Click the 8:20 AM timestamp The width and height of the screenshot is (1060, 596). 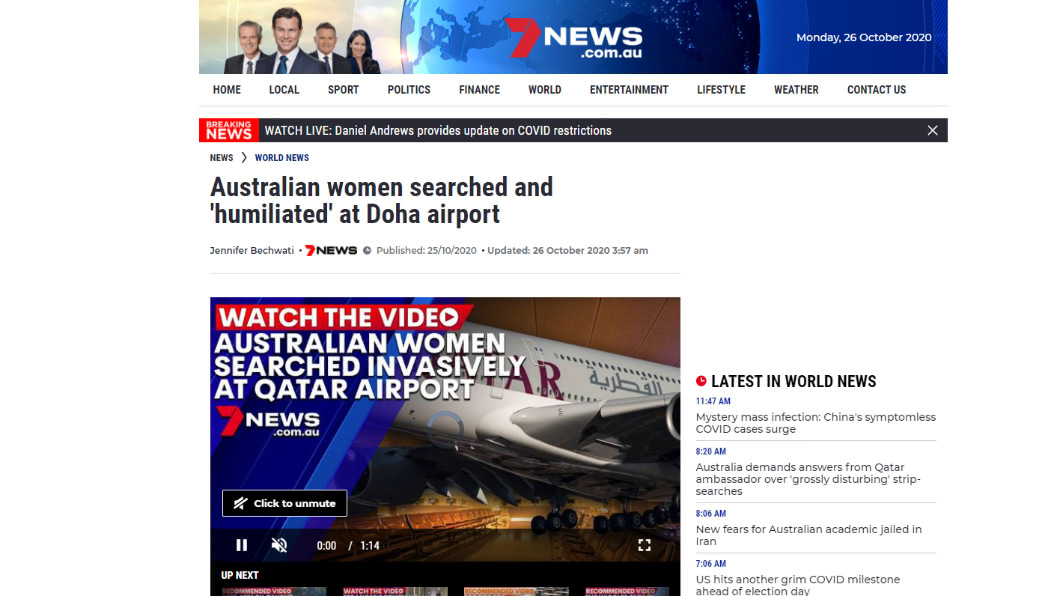point(710,451)
